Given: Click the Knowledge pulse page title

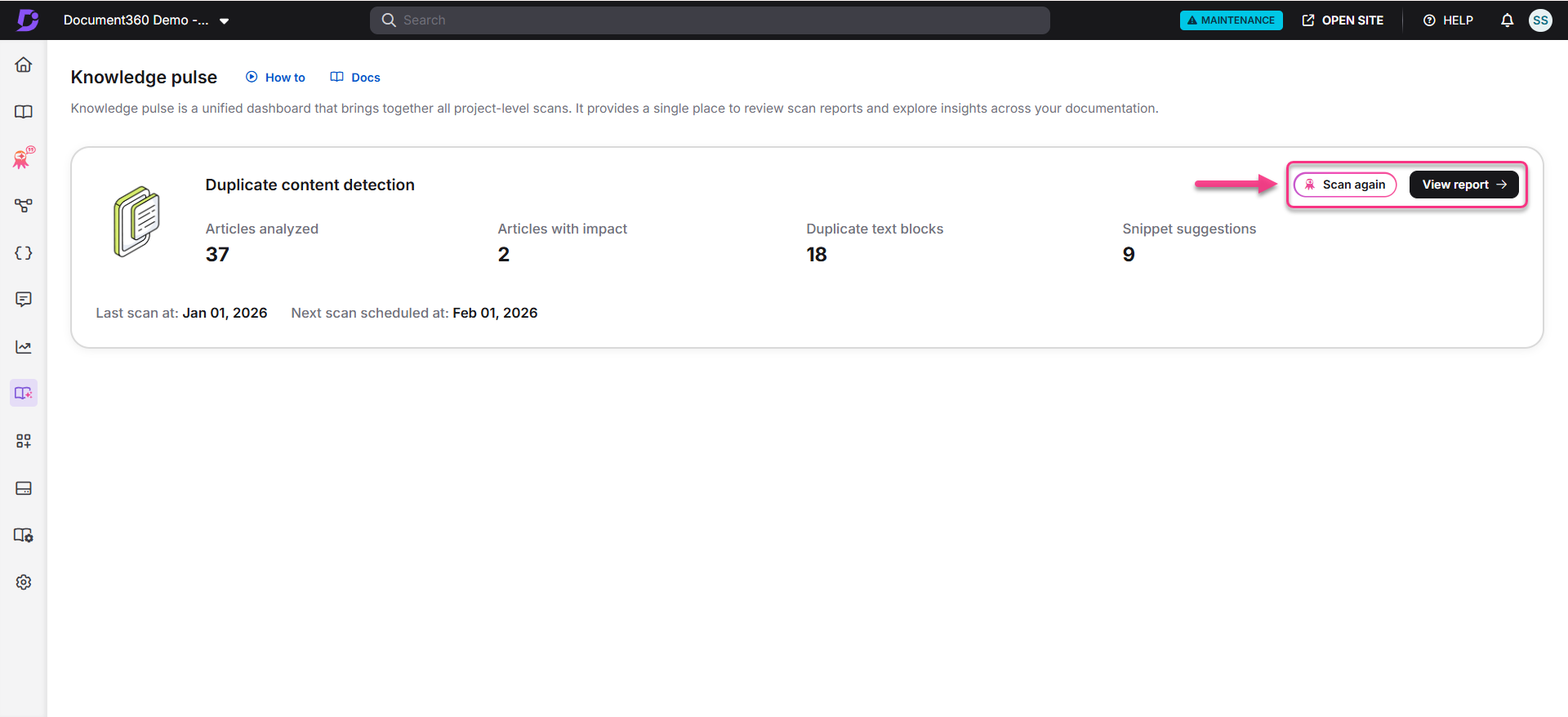Looking at the screenshot, I should 144,77.
